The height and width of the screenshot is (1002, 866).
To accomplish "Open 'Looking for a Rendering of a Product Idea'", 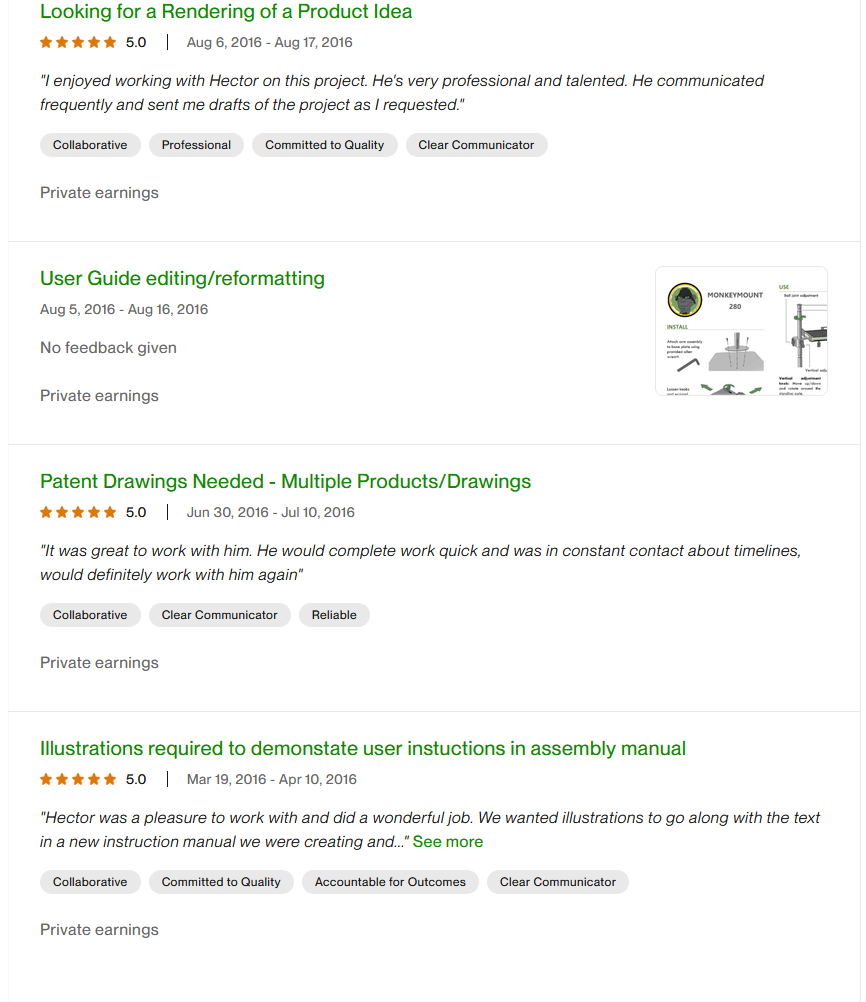I will (x=226, y=12).
